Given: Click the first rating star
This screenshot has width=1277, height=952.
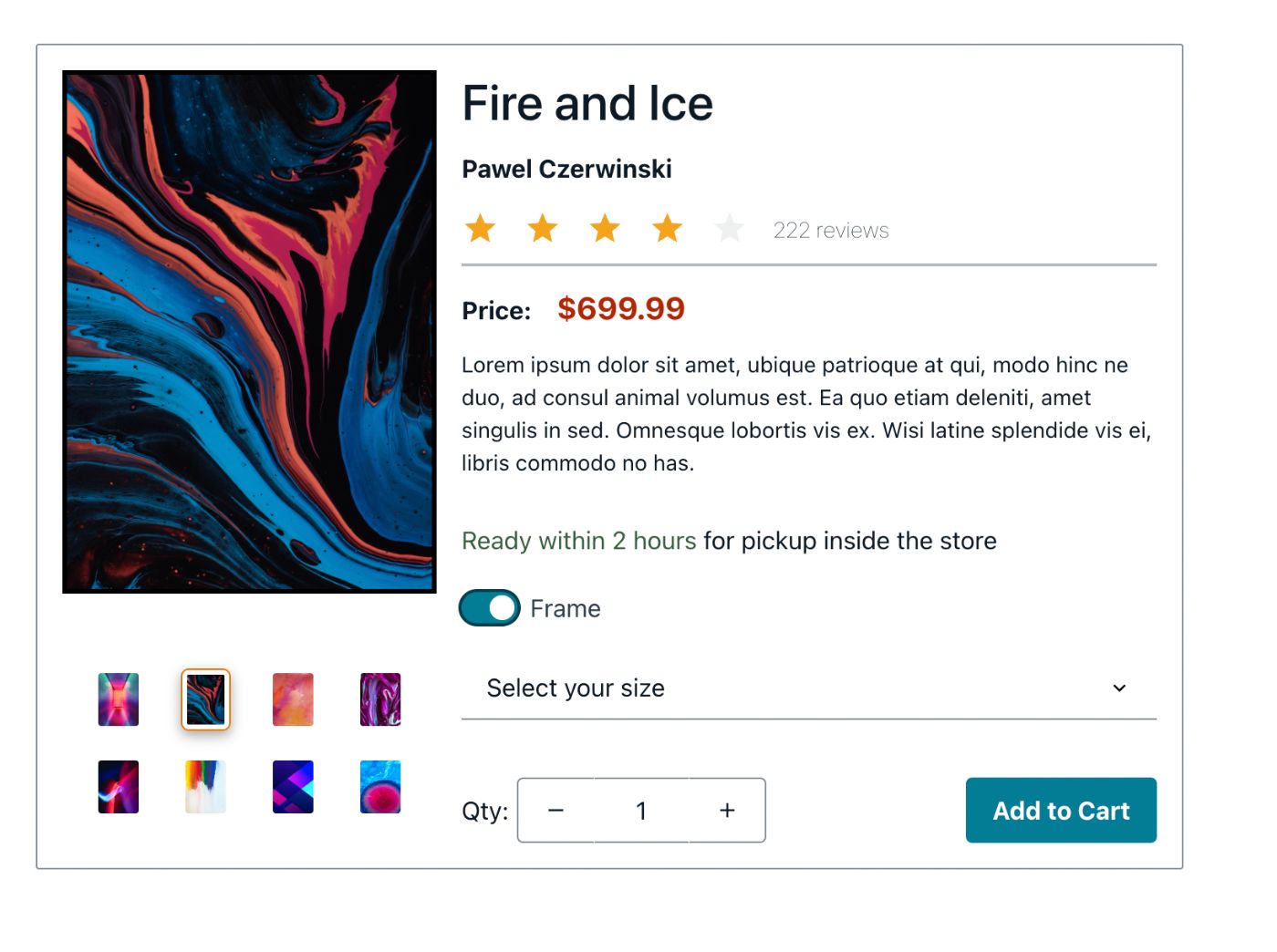Looking at the screenshot, I should pyautogui.click(x=481, y=228).
